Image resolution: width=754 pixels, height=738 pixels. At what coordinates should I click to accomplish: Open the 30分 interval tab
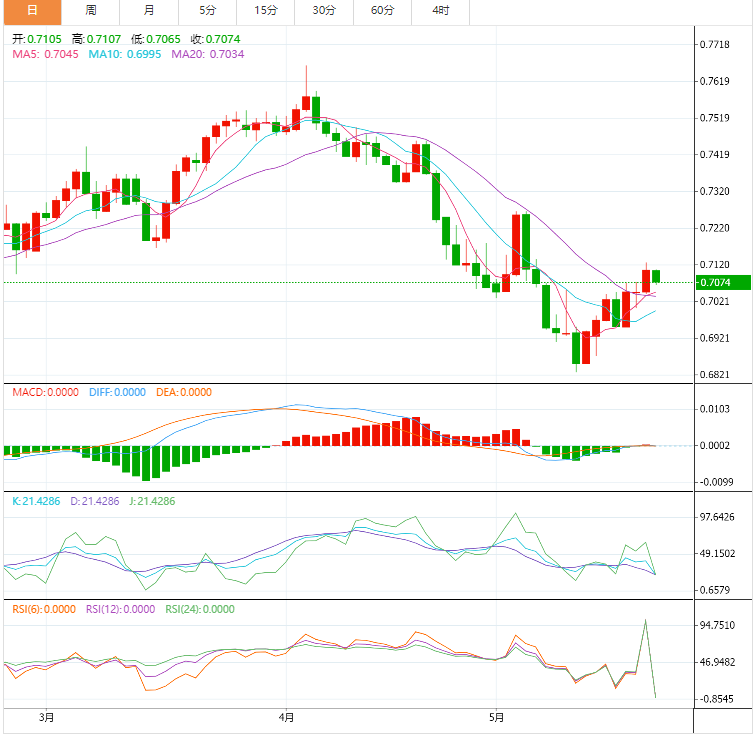tap(324, 11)
